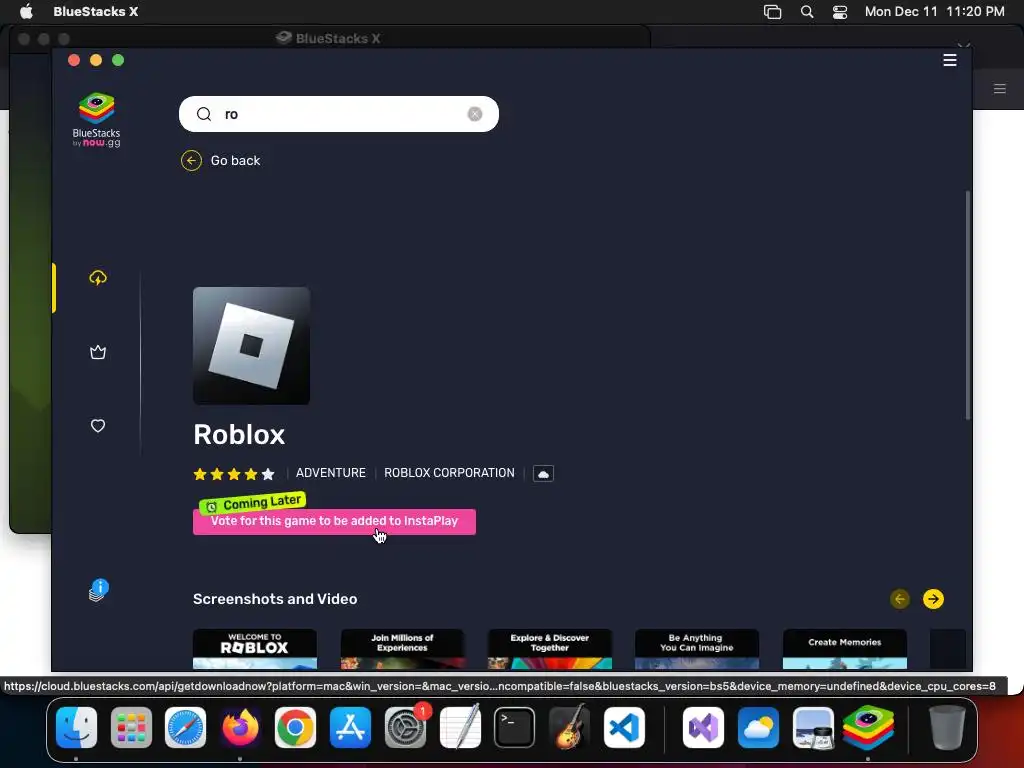This screenshot has height=768, width=1024.
Task: Open Visual Studio from the Dock
Action: (x=703, y=728)
